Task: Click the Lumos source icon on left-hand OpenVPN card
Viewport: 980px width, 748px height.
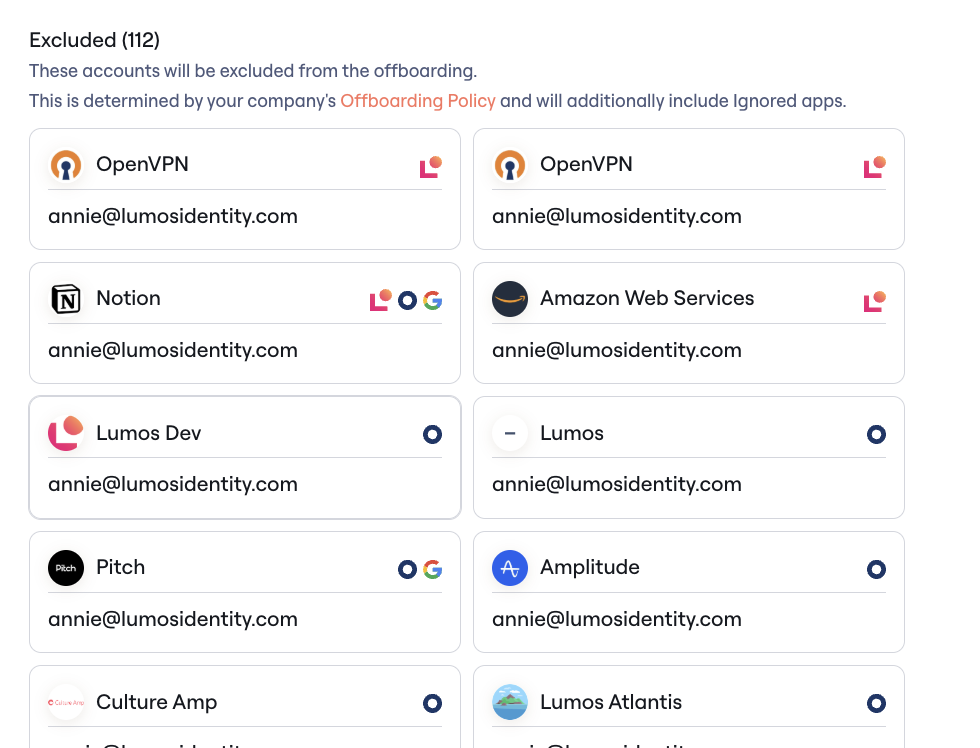Action: point(431,167)
